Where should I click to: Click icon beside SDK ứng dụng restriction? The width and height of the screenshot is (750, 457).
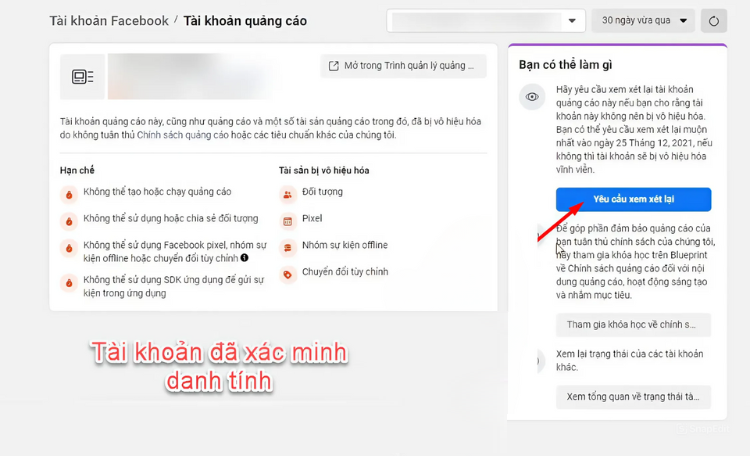click(69, 283)
